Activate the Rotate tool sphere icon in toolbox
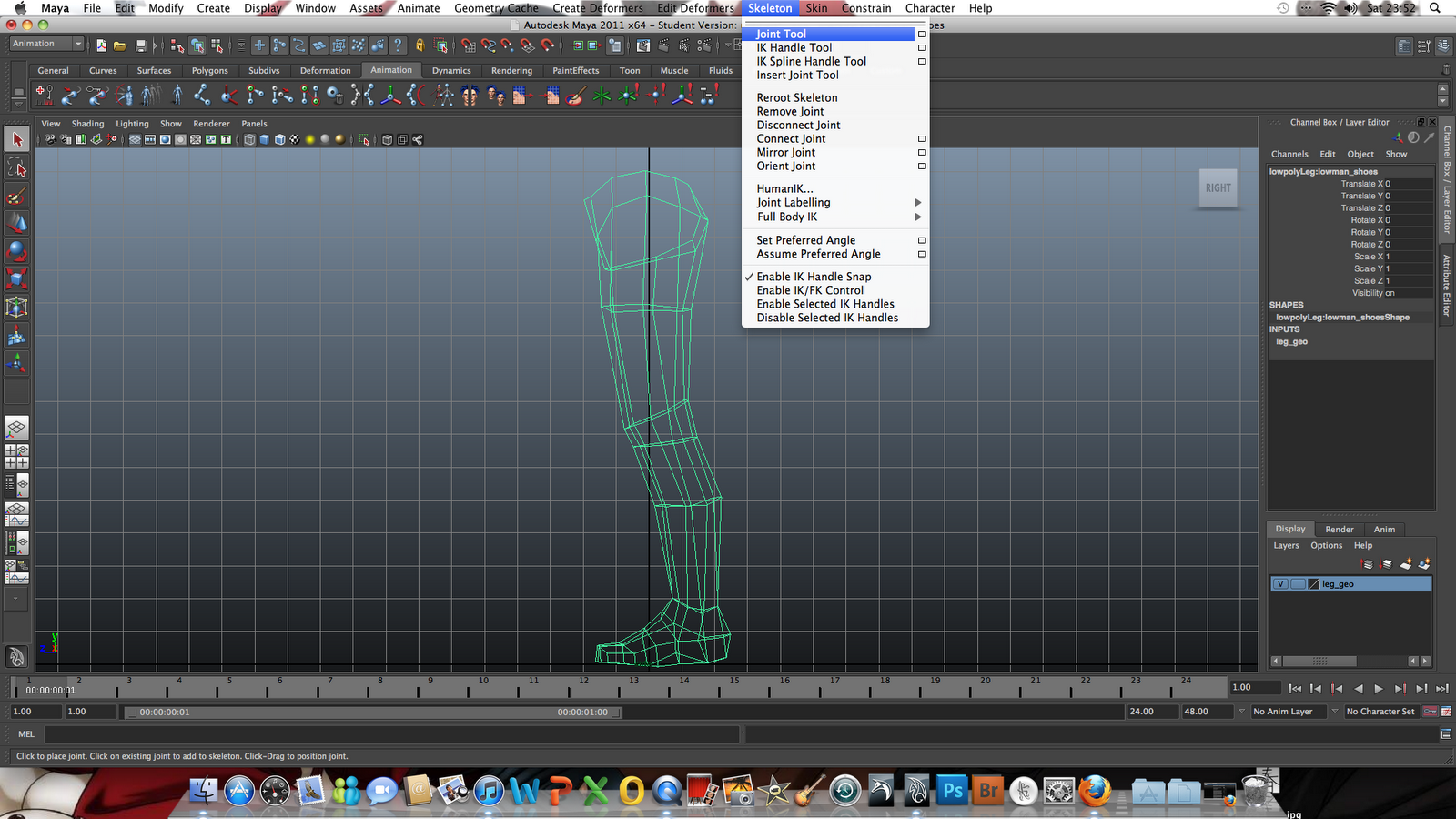Image resolution: width=1456 pixels, height=819 pixels. (x=16, y=252)
